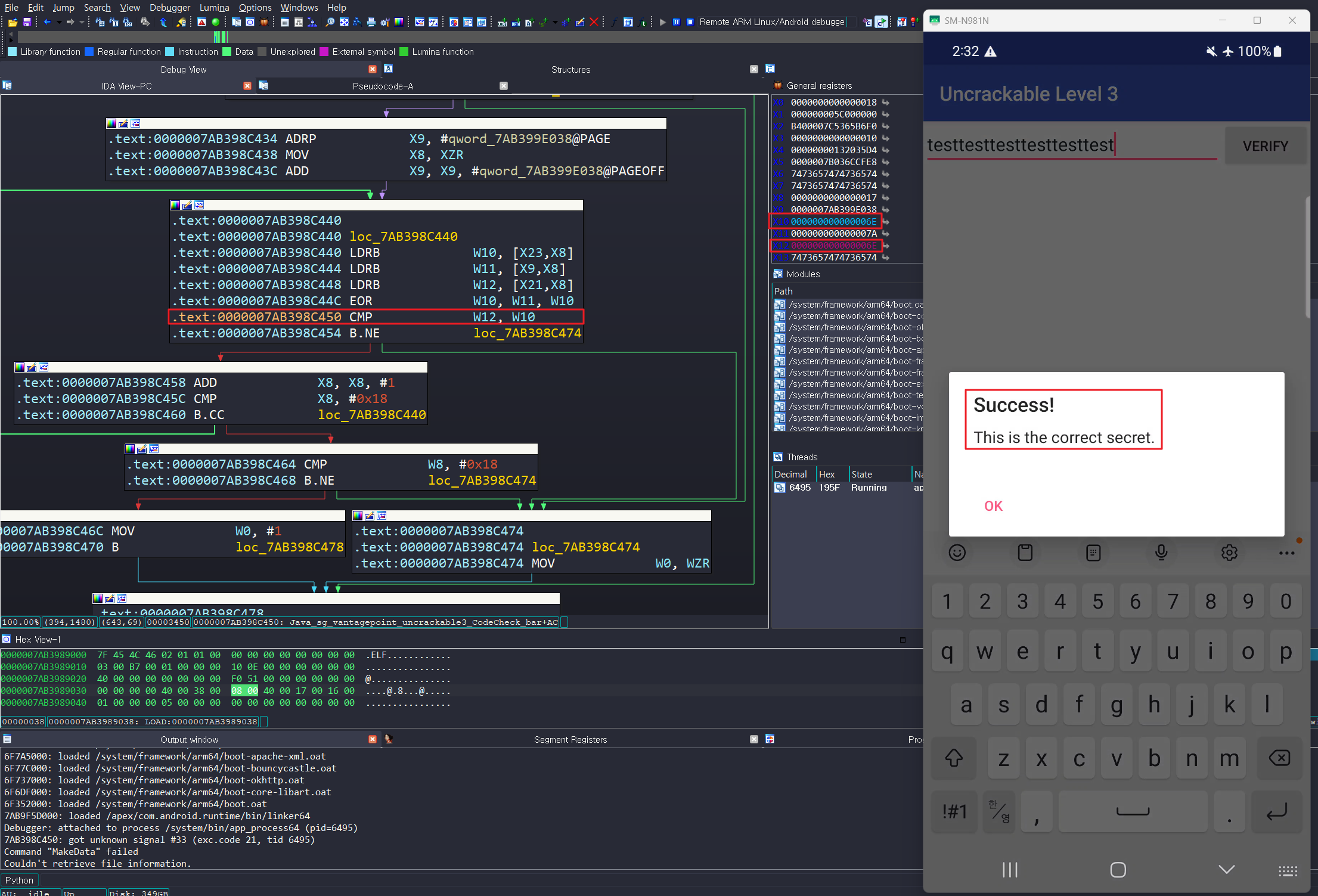This screenshot has width=1318, height=896.
Task: Click the printer icon in toolbar
Action: coord(371,22)
